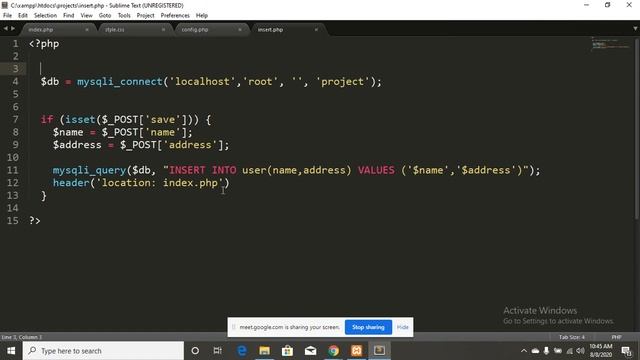The width and height of the screenshot is (640, 360).
Task: Close the style.css tab
Action: (163, 30)
